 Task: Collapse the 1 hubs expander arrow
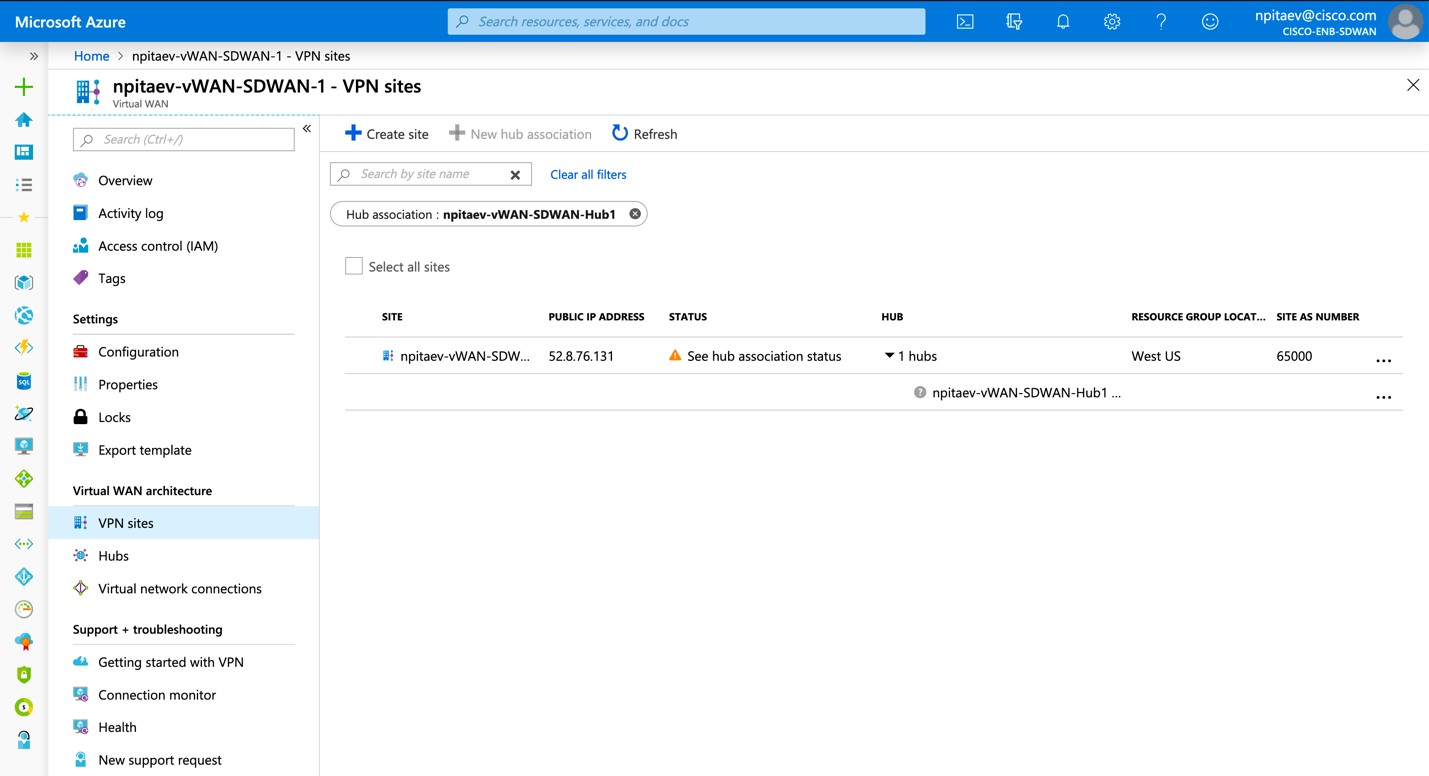(889, 355)
